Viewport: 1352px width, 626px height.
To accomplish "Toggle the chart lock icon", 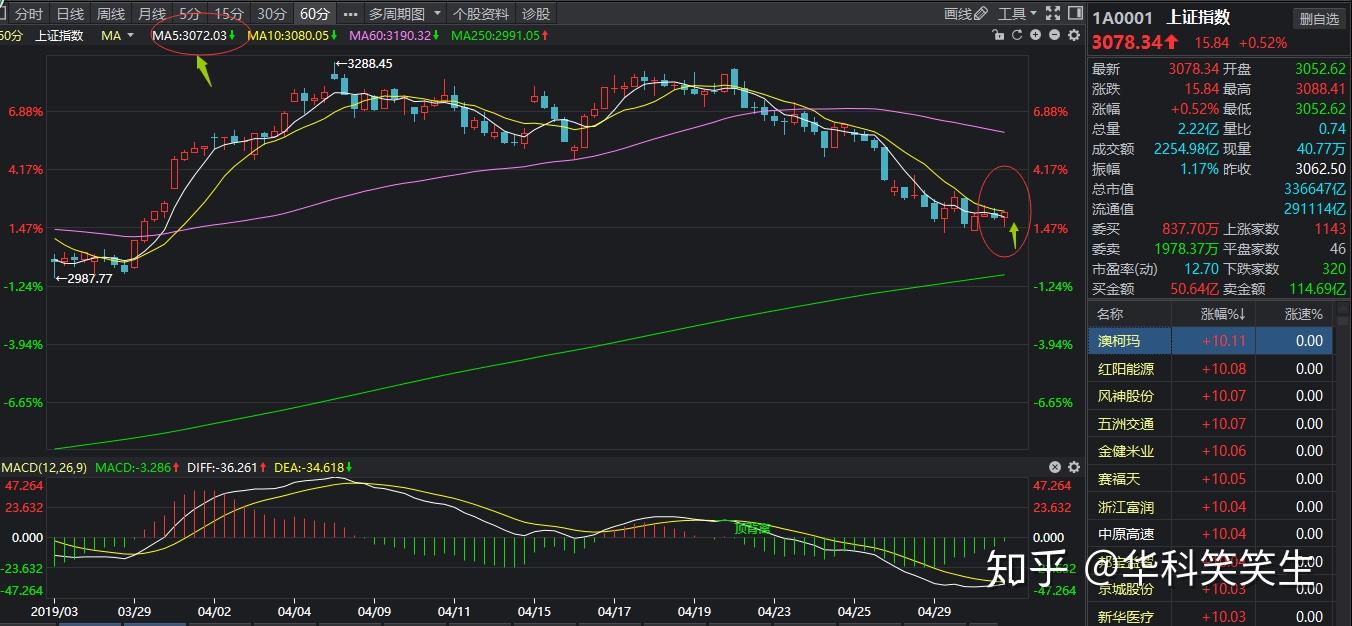I will click(x=997, y=35).
